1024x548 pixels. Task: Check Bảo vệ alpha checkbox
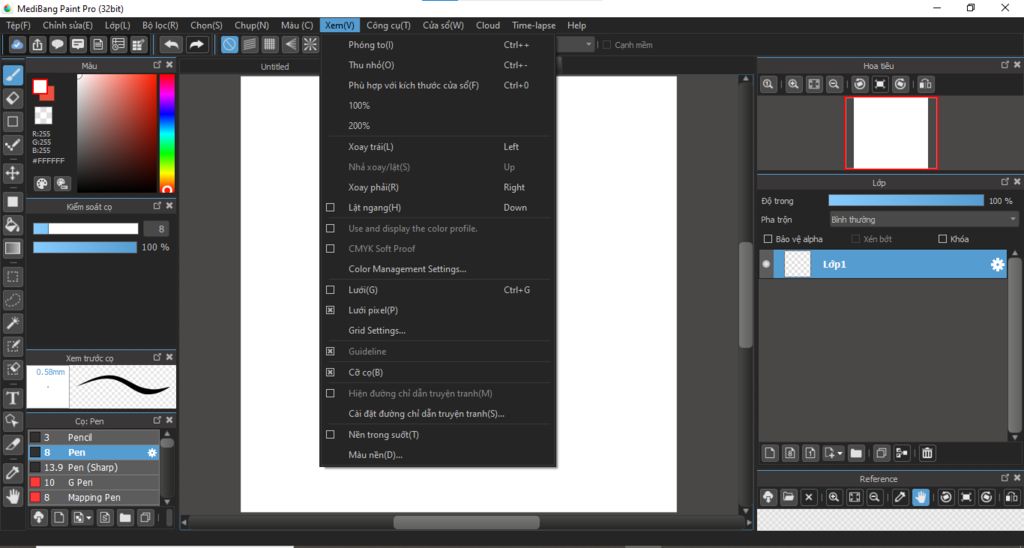tap(768, 239)
